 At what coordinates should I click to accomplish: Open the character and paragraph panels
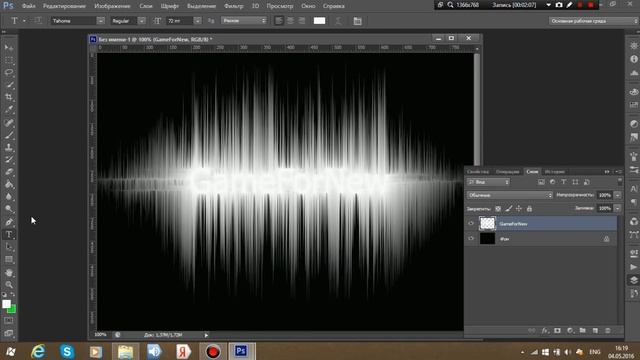click(358, 21)
